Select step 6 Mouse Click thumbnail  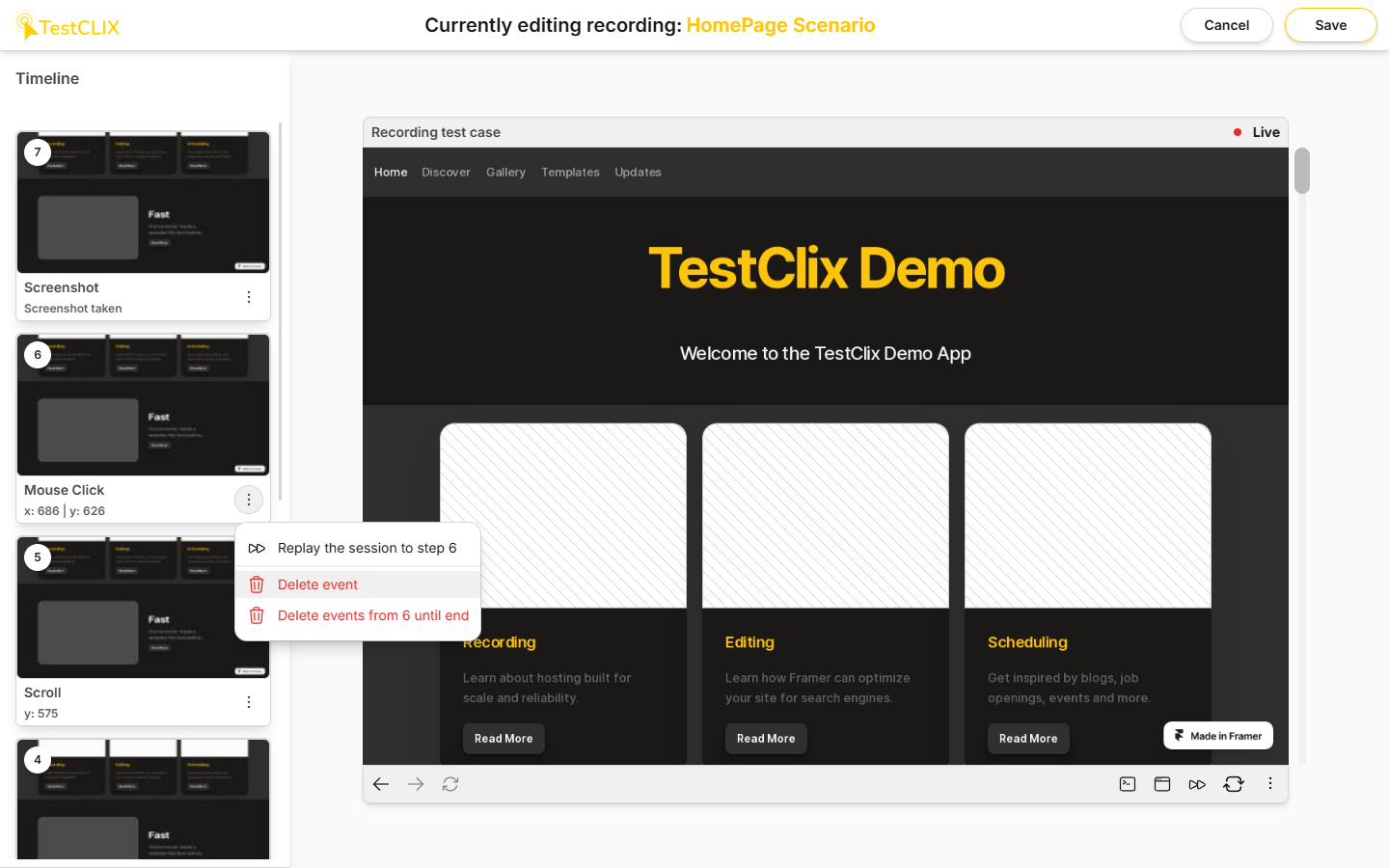click(144, 405)
